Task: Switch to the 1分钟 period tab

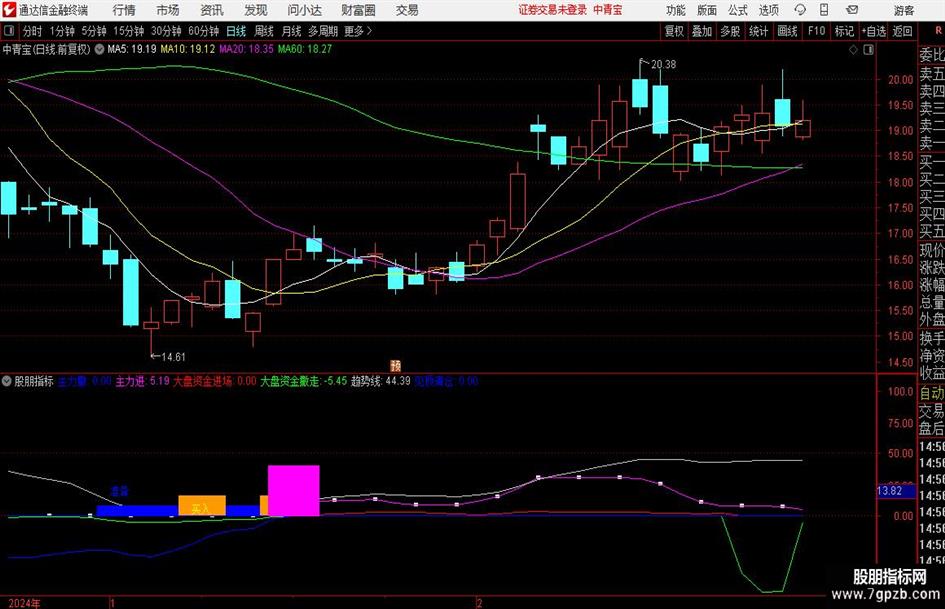Action: coord(62,31)
